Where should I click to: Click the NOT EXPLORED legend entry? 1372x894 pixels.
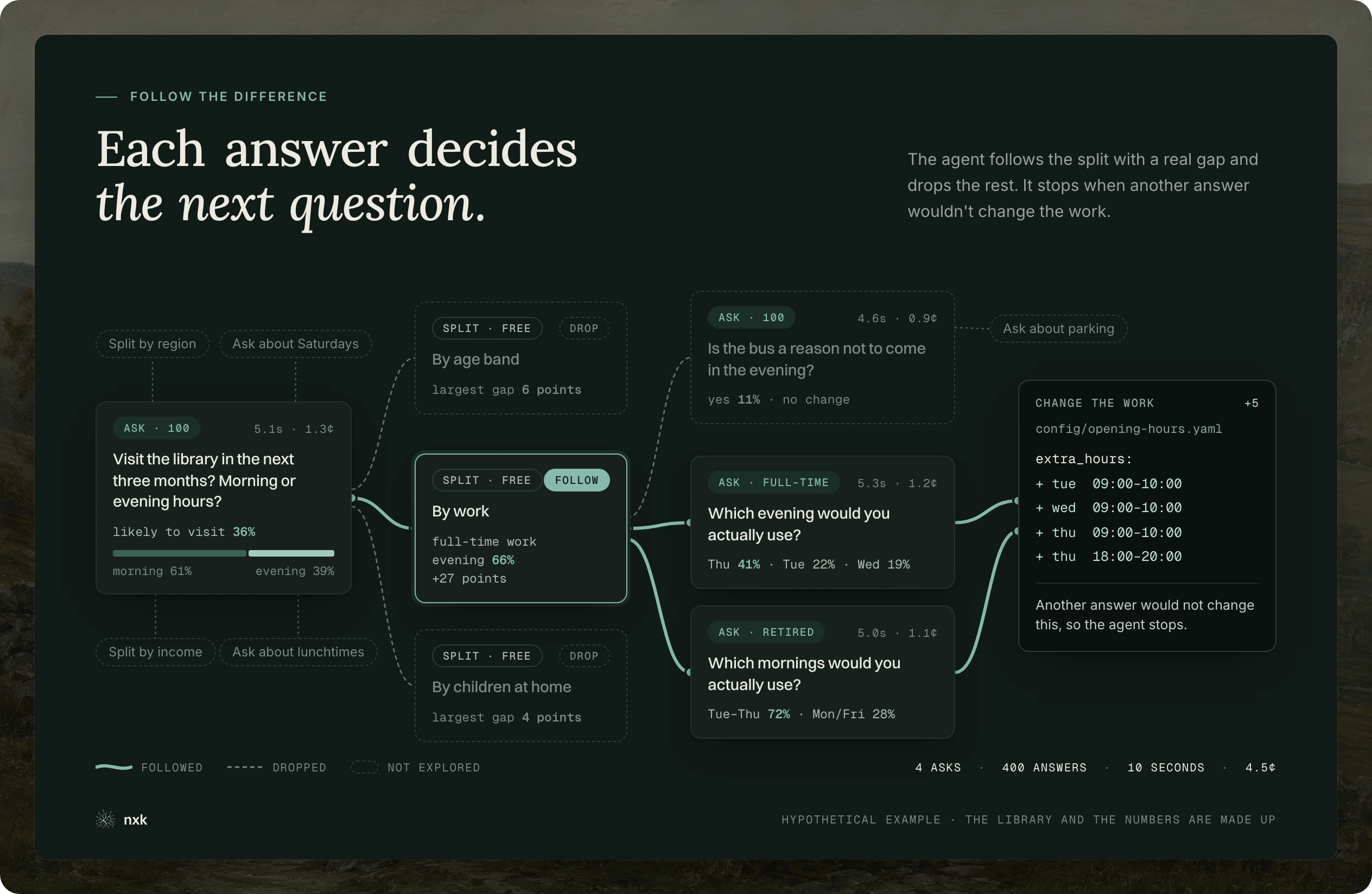coord(416,767)
